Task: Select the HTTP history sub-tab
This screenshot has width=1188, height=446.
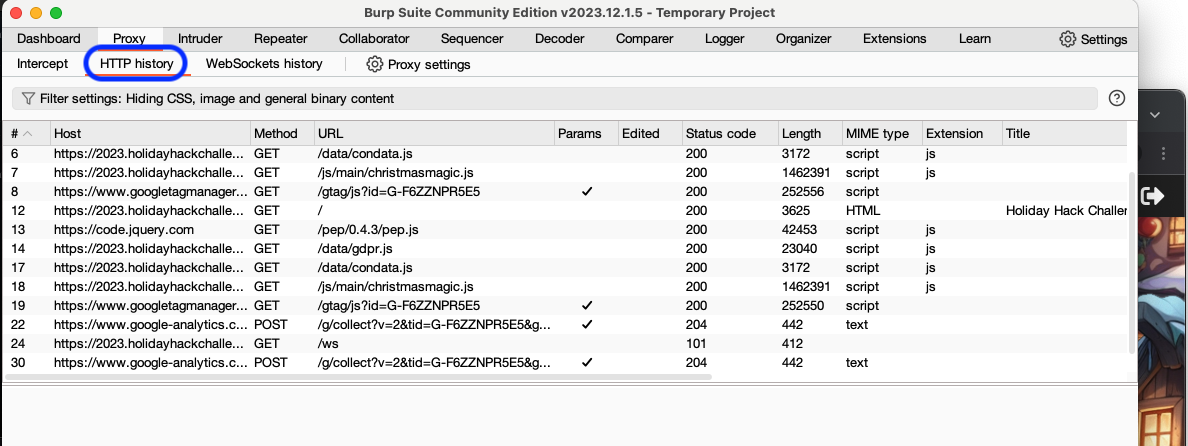Action: [x=136, y=63]
